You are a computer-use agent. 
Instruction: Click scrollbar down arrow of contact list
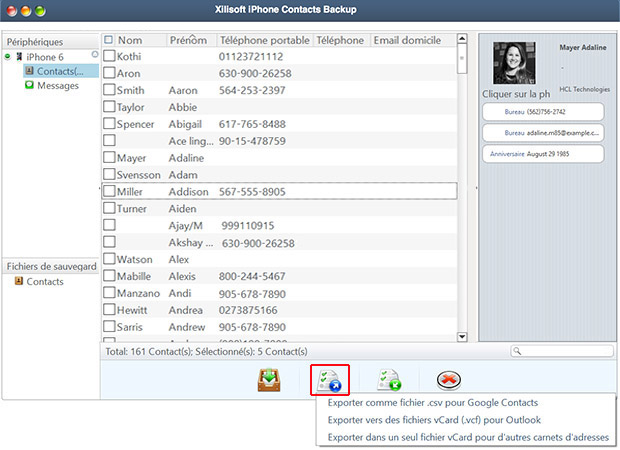pos(462,337)
